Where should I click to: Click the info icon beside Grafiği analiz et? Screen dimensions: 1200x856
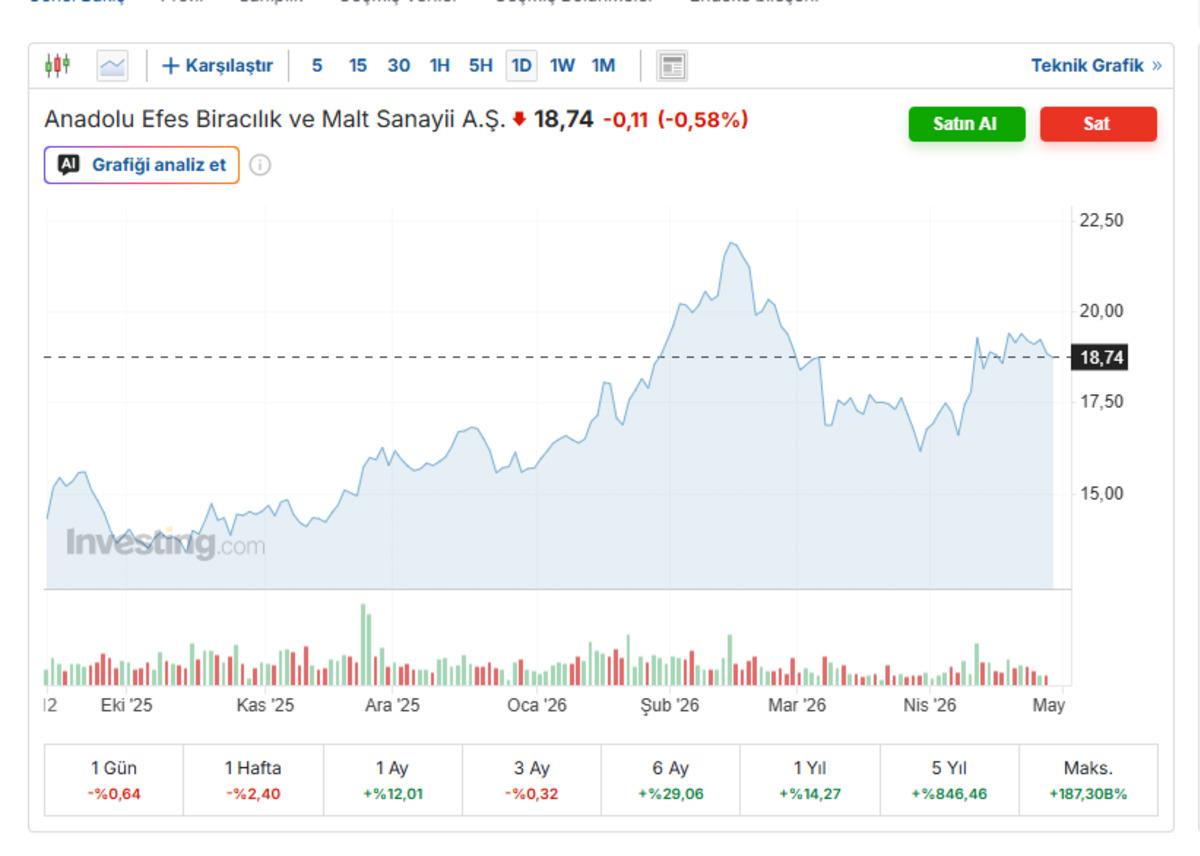click(x=260, y=165)
